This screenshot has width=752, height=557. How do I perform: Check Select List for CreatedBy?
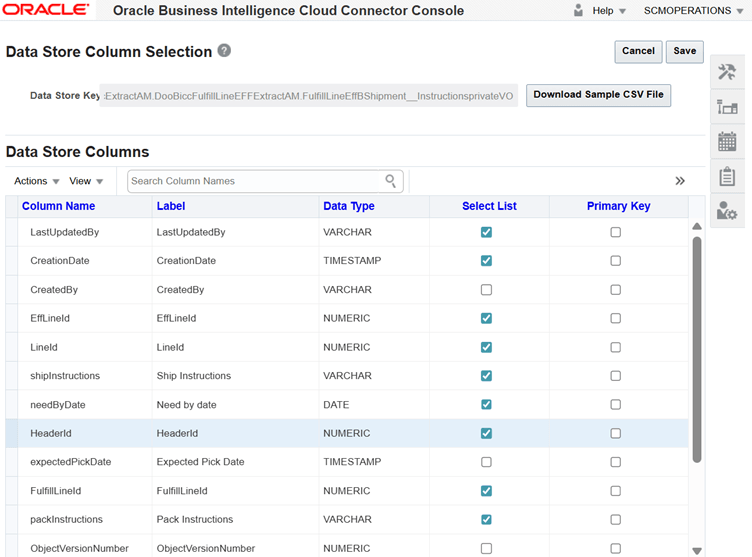[x=486, y=290]
